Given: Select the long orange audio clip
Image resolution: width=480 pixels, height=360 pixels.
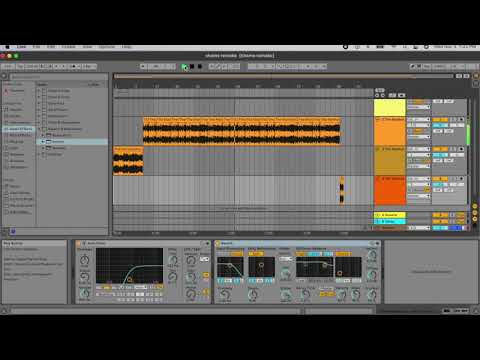Looking at the screenshot, I should (x=242, y=131).
